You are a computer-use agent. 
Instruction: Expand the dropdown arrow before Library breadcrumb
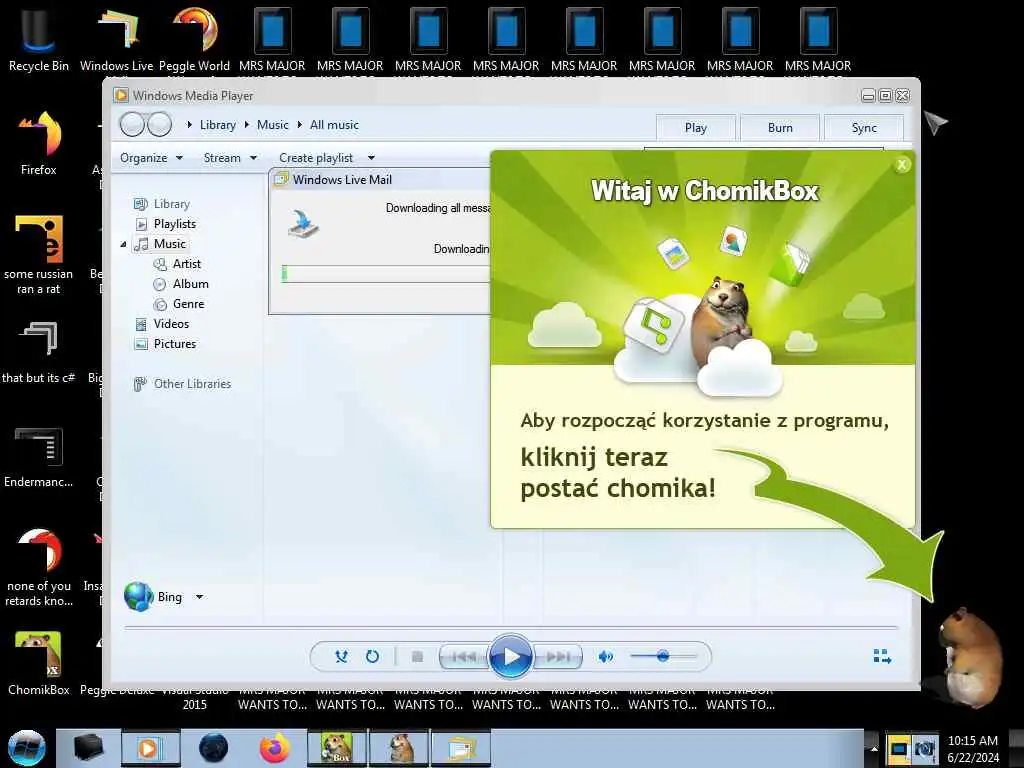[189, 125]
